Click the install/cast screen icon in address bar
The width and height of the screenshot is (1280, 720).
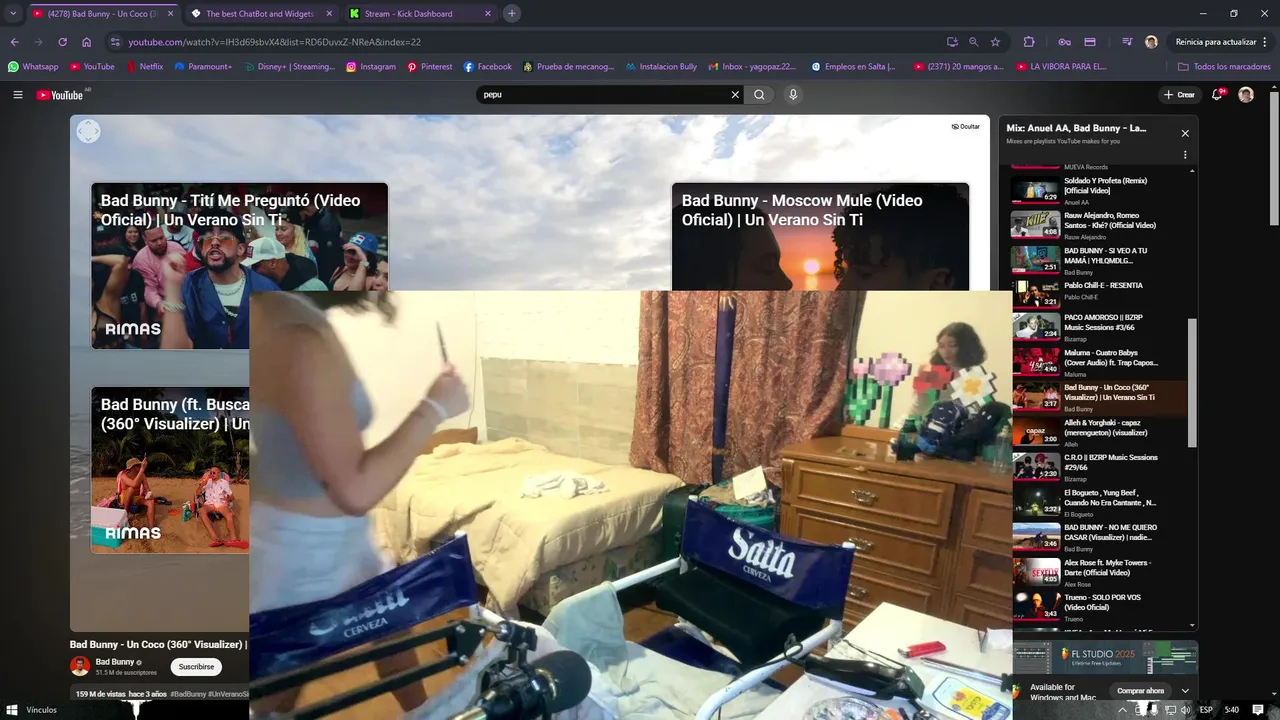coord(952,42)
